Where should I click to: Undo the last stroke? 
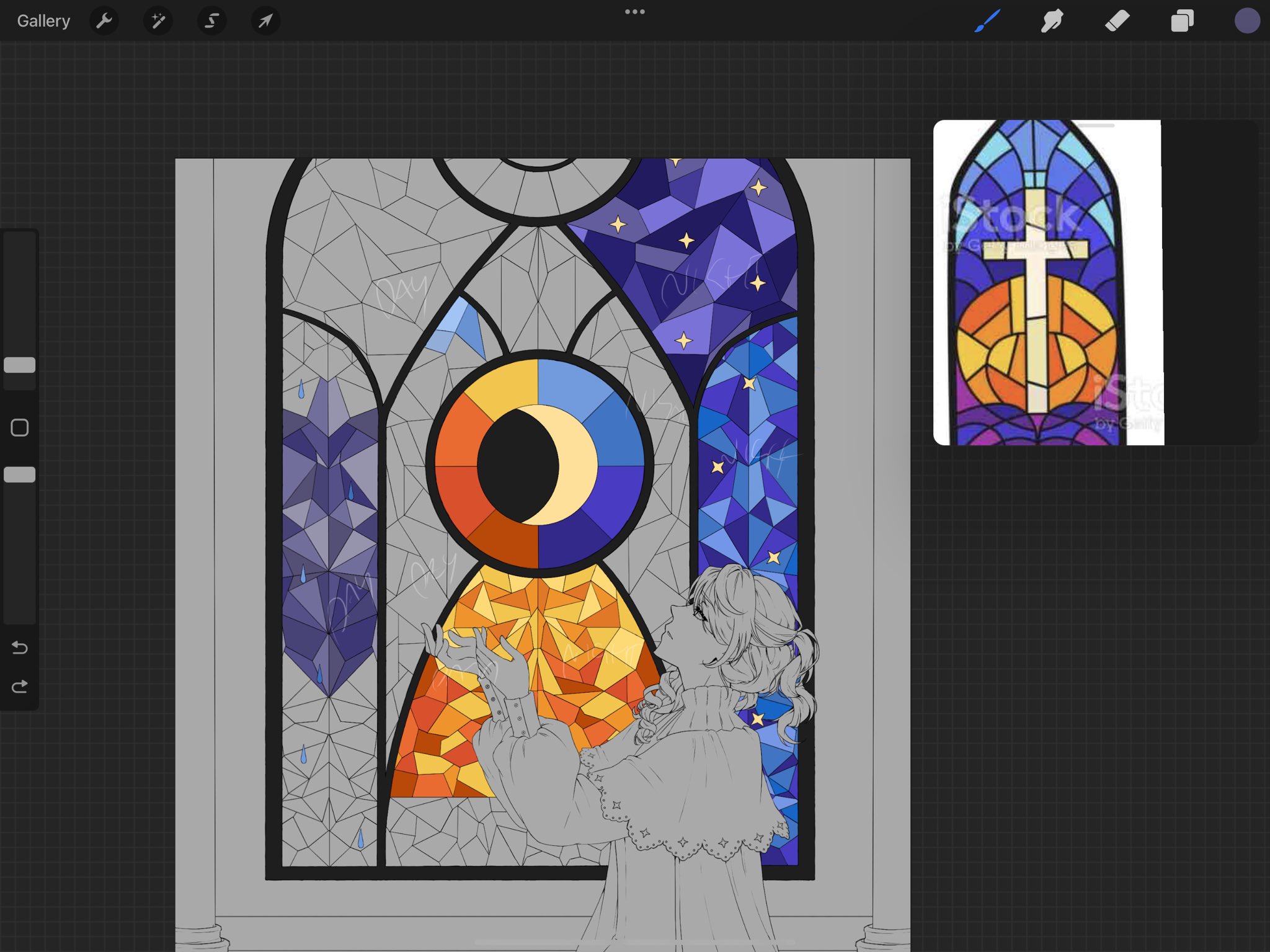click(20, 648)
